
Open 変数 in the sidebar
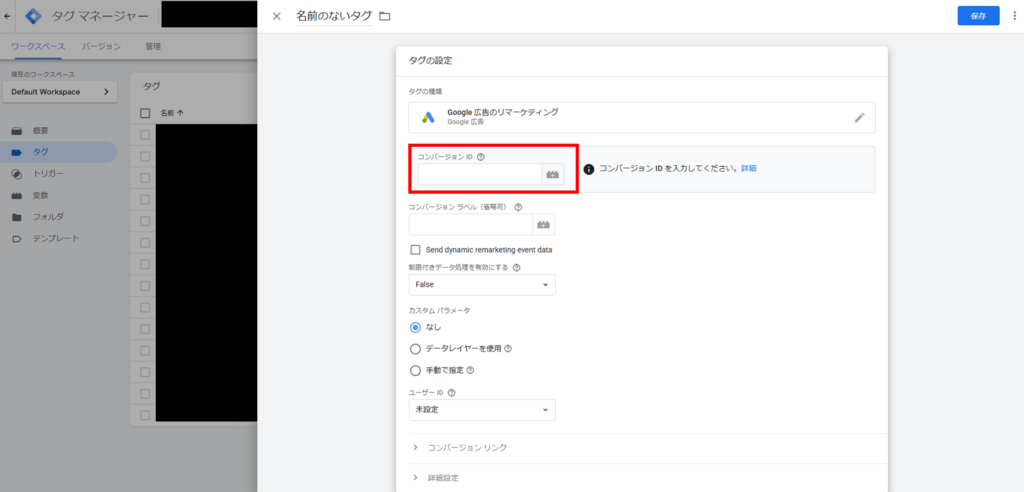click(40, 195)
